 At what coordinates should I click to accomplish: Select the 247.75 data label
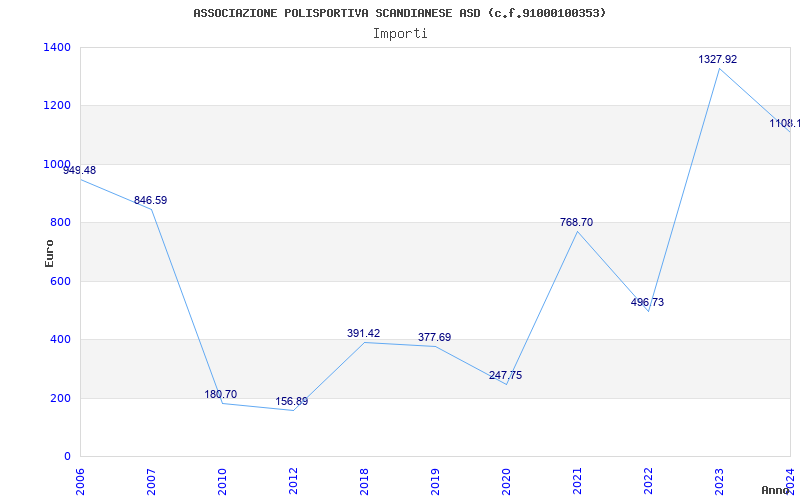(506, 376)
